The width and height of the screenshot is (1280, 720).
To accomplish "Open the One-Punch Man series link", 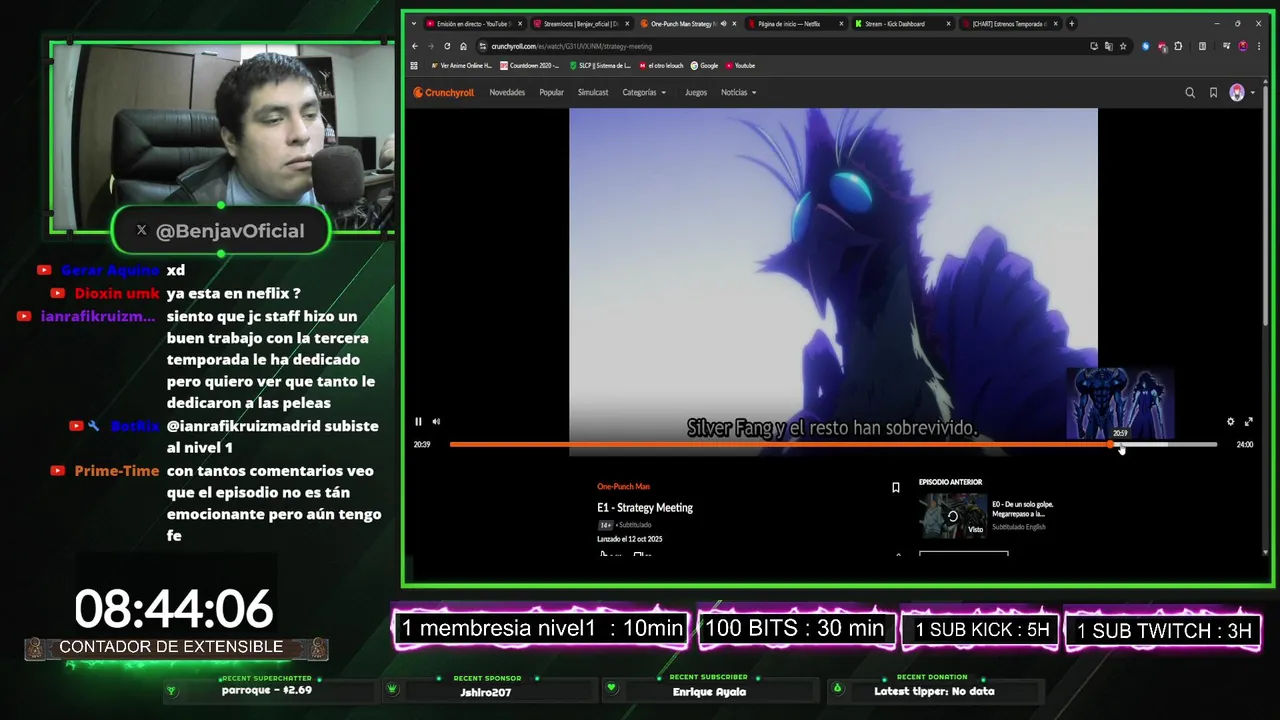I will (x=623, y=487).
